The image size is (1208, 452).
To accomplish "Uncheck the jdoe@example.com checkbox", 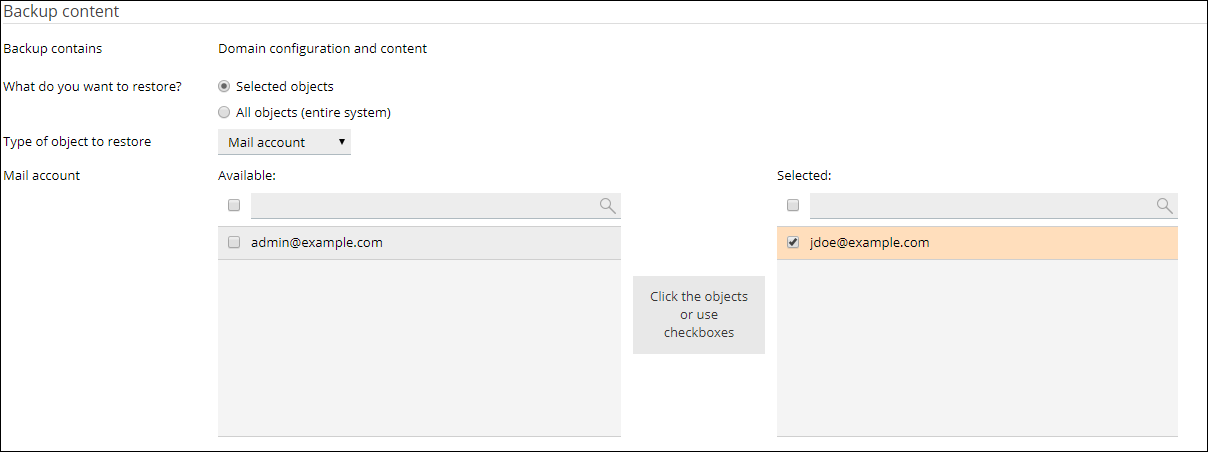I will tap(793, 242).
